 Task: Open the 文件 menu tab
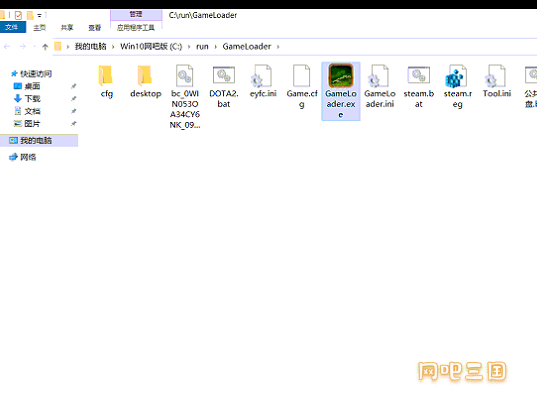click(x=12, y=27)
